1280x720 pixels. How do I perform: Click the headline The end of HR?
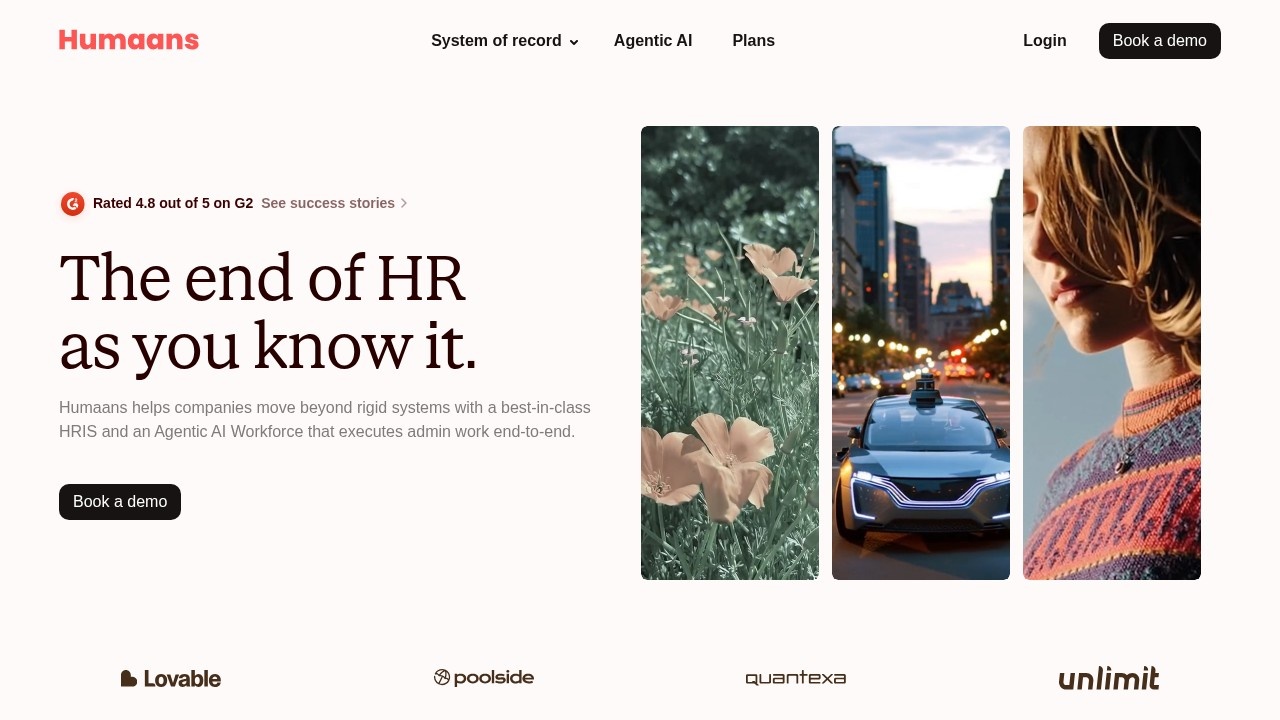point(262,278)
